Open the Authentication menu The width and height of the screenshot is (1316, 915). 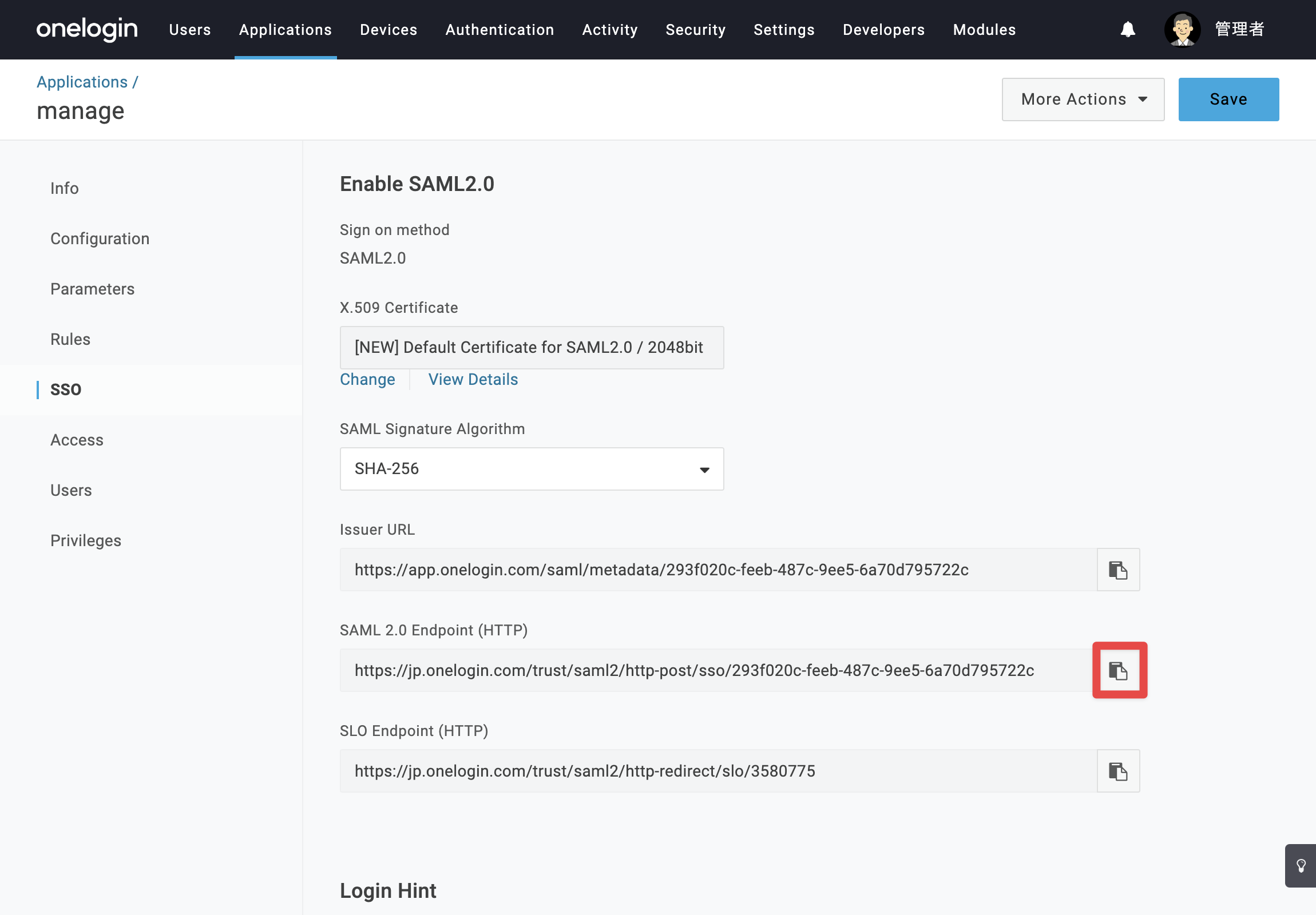pyautogui.click(x=500, y=30)
